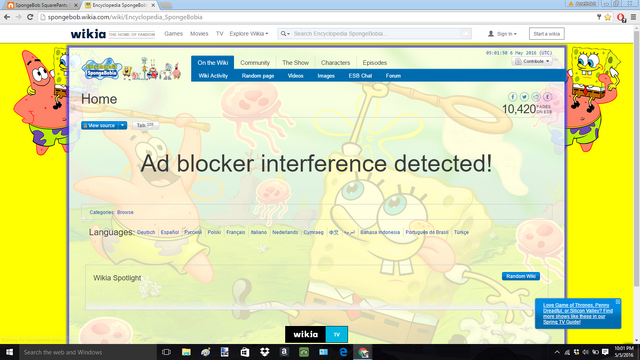Viewport: 640px width, 360px height.
Task: Open Task View on the taskbar
Action: click(166, 352)
